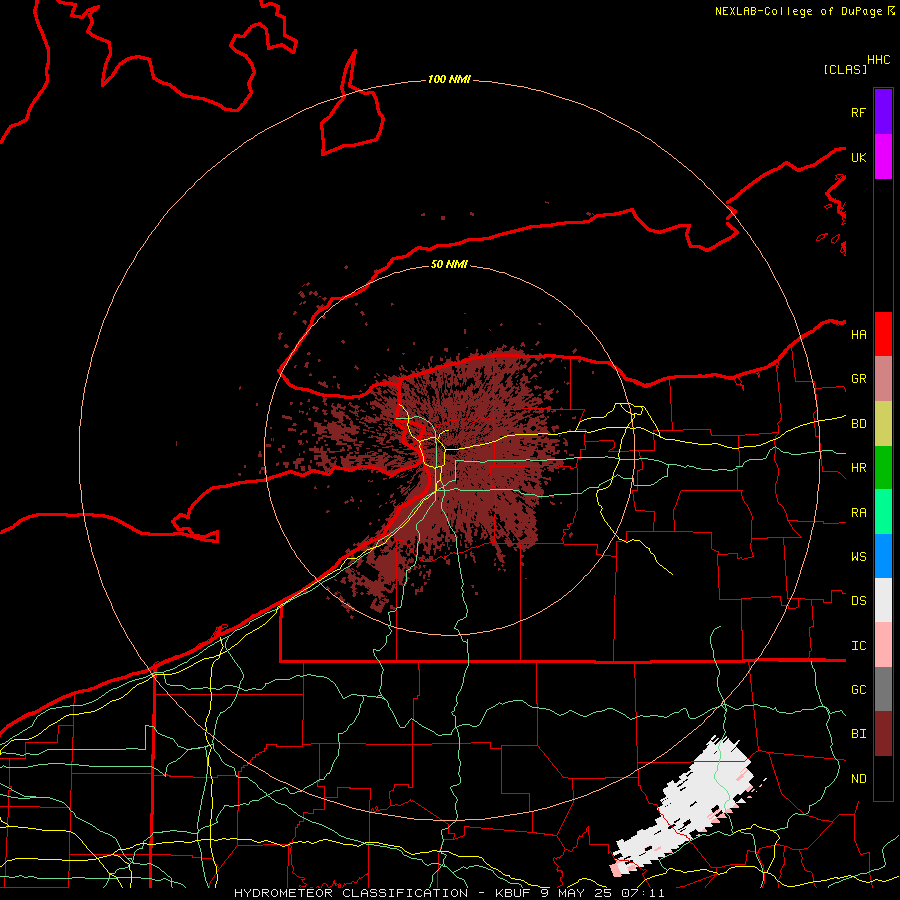Click the RA light green legend swatch

tap(883, 512)
